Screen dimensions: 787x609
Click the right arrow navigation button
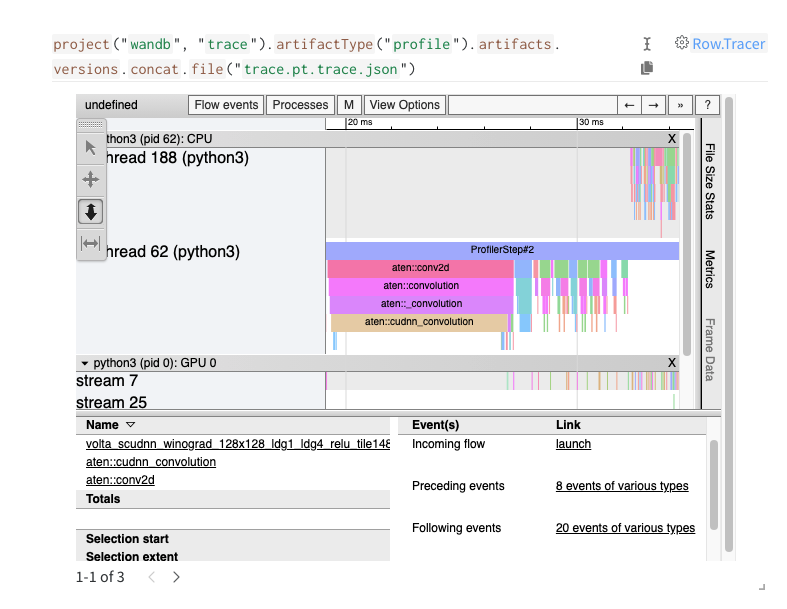pos(653,105)
